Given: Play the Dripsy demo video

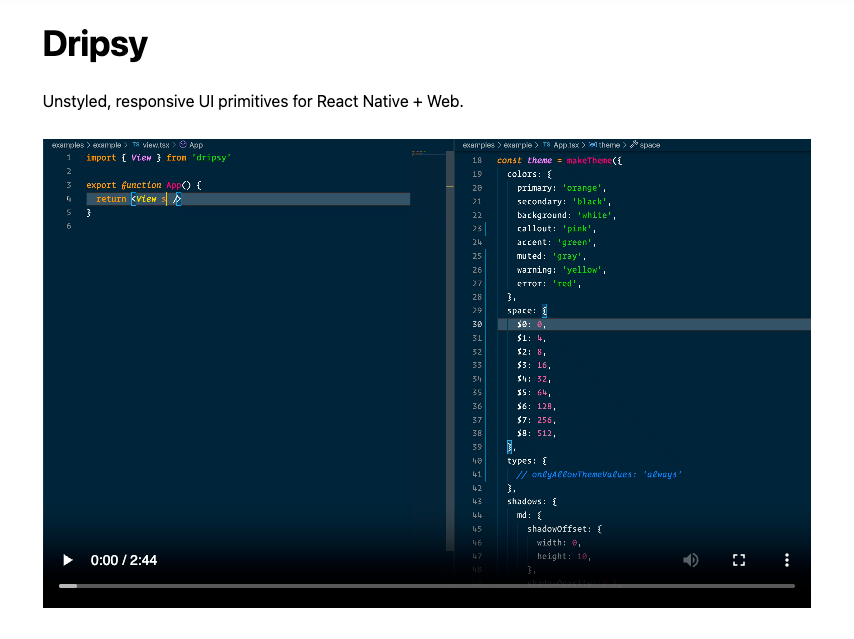Looking at the screenshot, I should (x=68, y=560).
